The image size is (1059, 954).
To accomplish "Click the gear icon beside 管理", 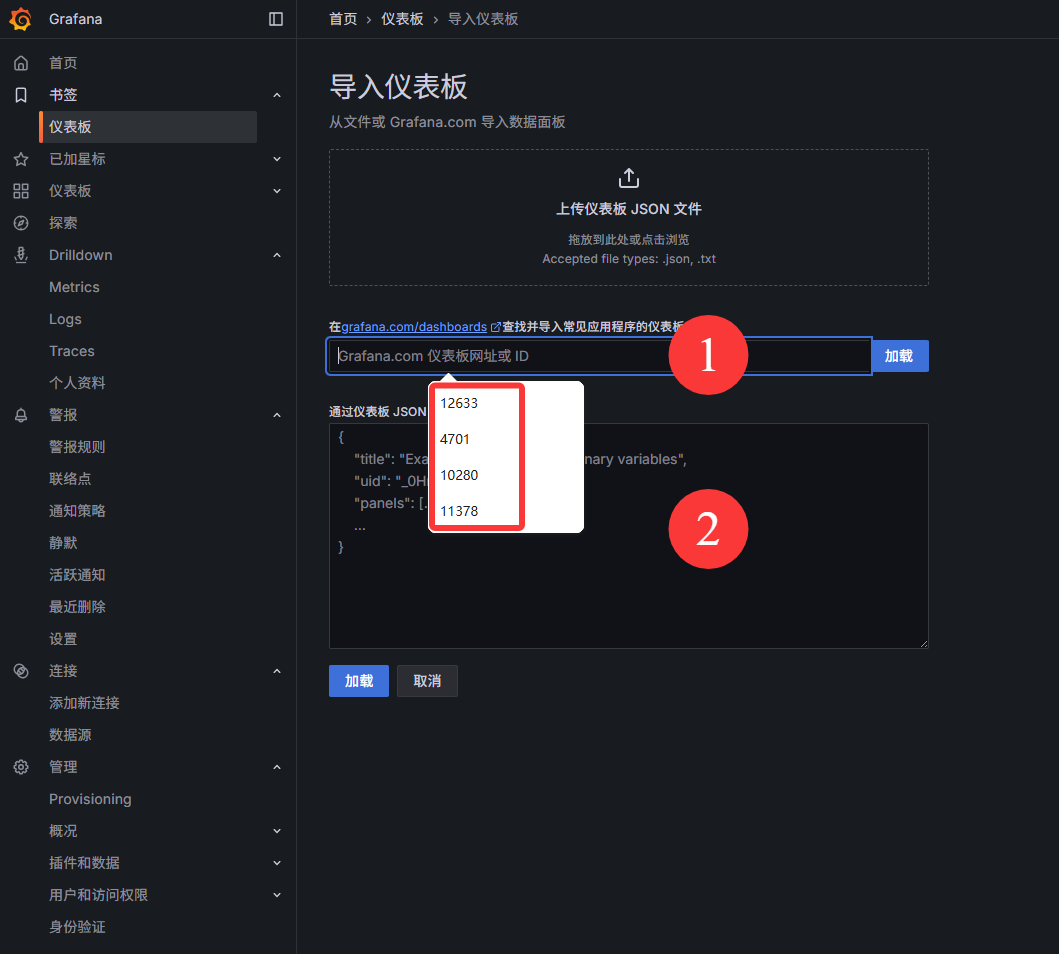I will 21,767.
